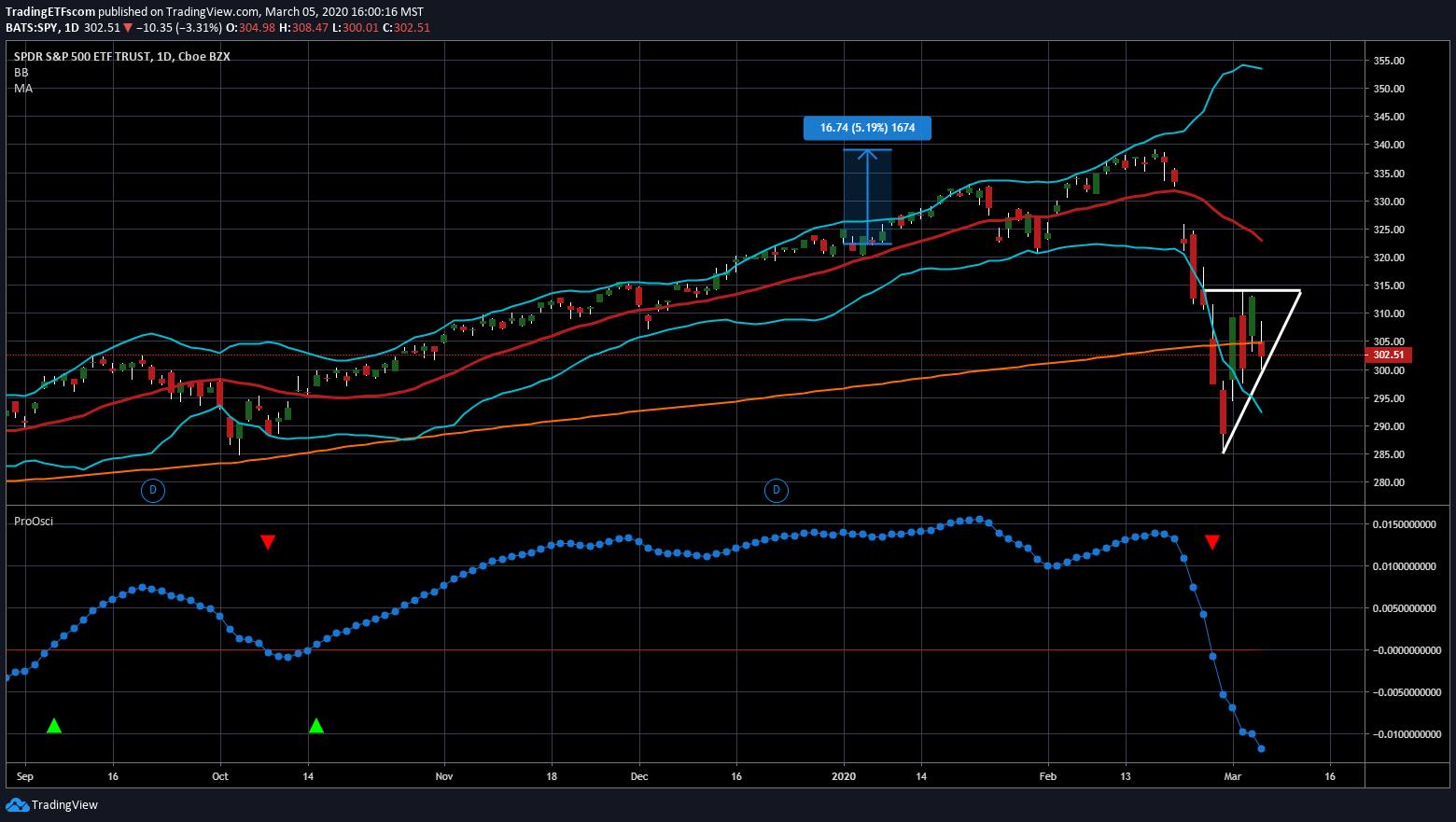Select the BB indicator label
1456x822 pixels.
[21, 72]
